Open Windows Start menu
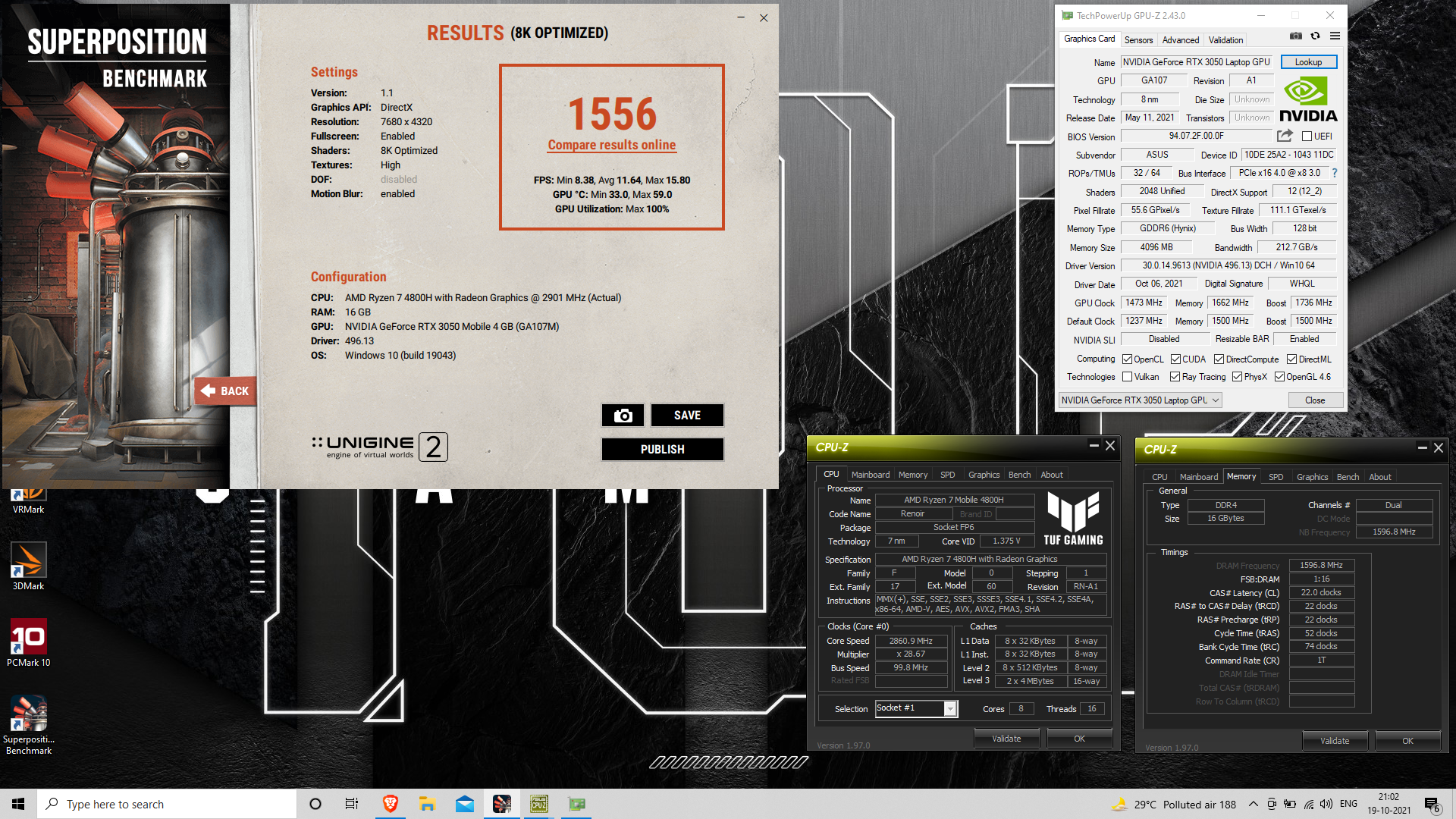This screenshot has height=819, width=1456. (x=18, y=804)
